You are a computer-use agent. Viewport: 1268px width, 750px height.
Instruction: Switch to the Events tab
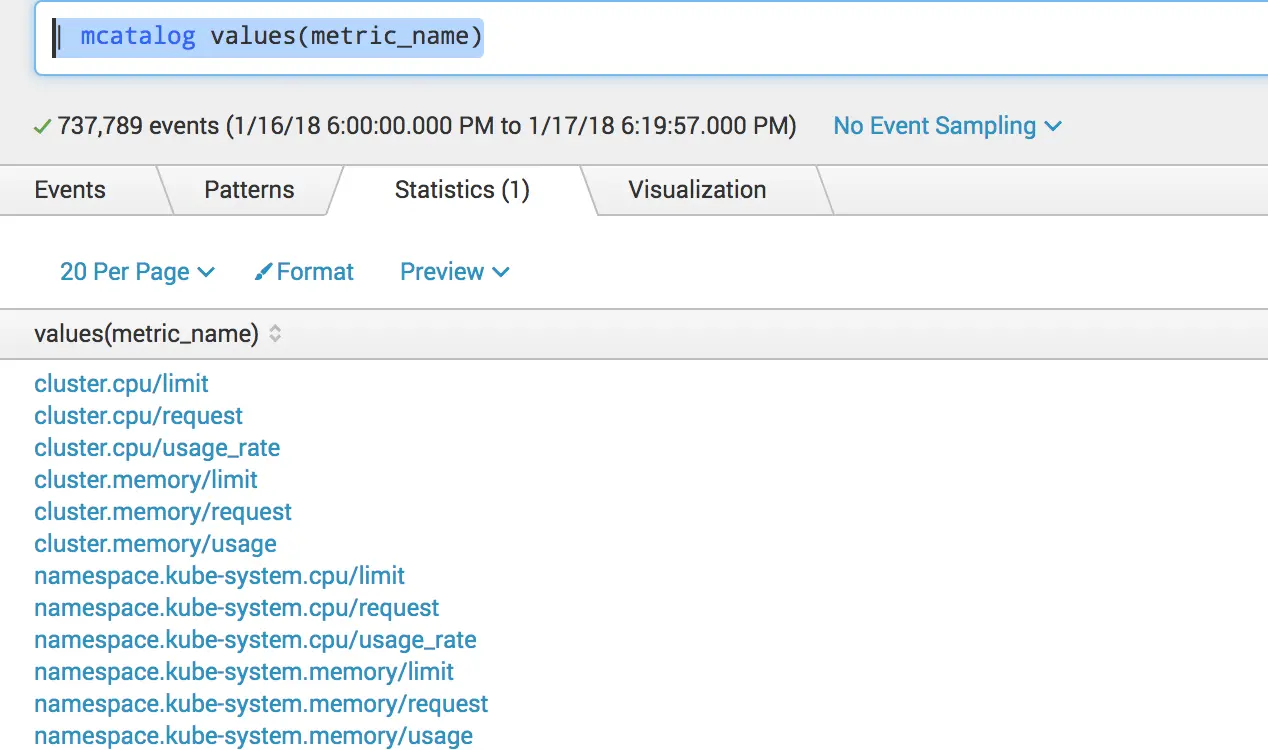[70, 190]
